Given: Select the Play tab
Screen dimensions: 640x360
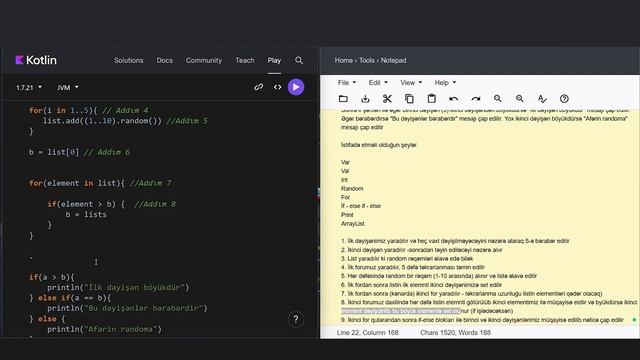Looking at the screenshot, I should click(x=274, y=60).
